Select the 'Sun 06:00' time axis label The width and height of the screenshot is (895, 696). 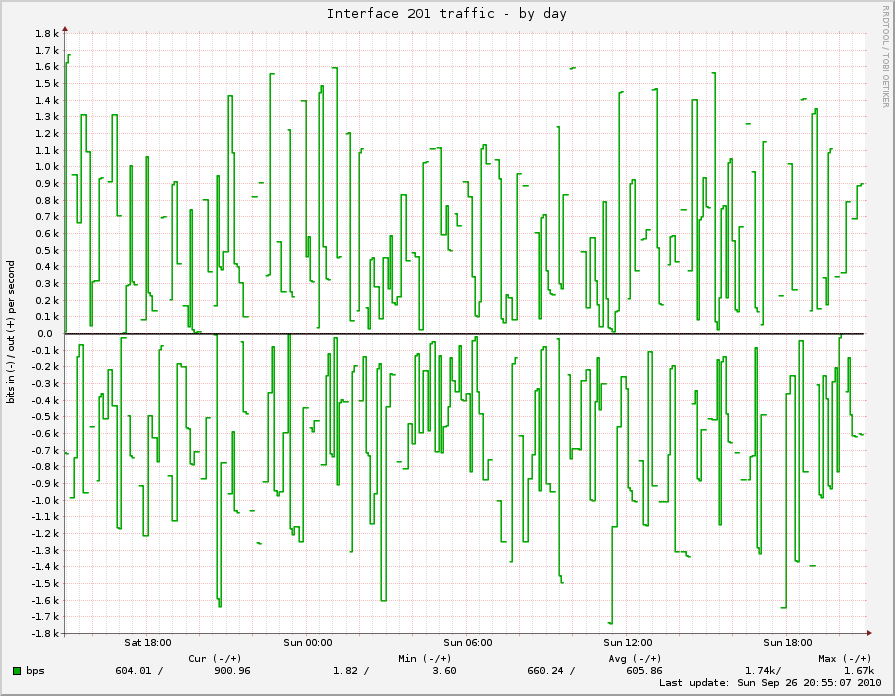pyautogui.click(x=468, y=643)
